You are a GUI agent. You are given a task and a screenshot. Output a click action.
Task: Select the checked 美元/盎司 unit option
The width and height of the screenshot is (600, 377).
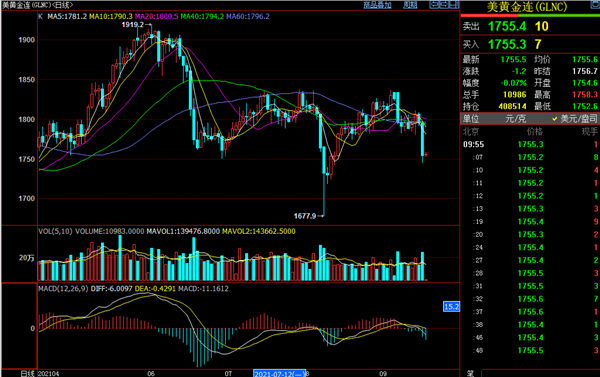pos(575,119)
